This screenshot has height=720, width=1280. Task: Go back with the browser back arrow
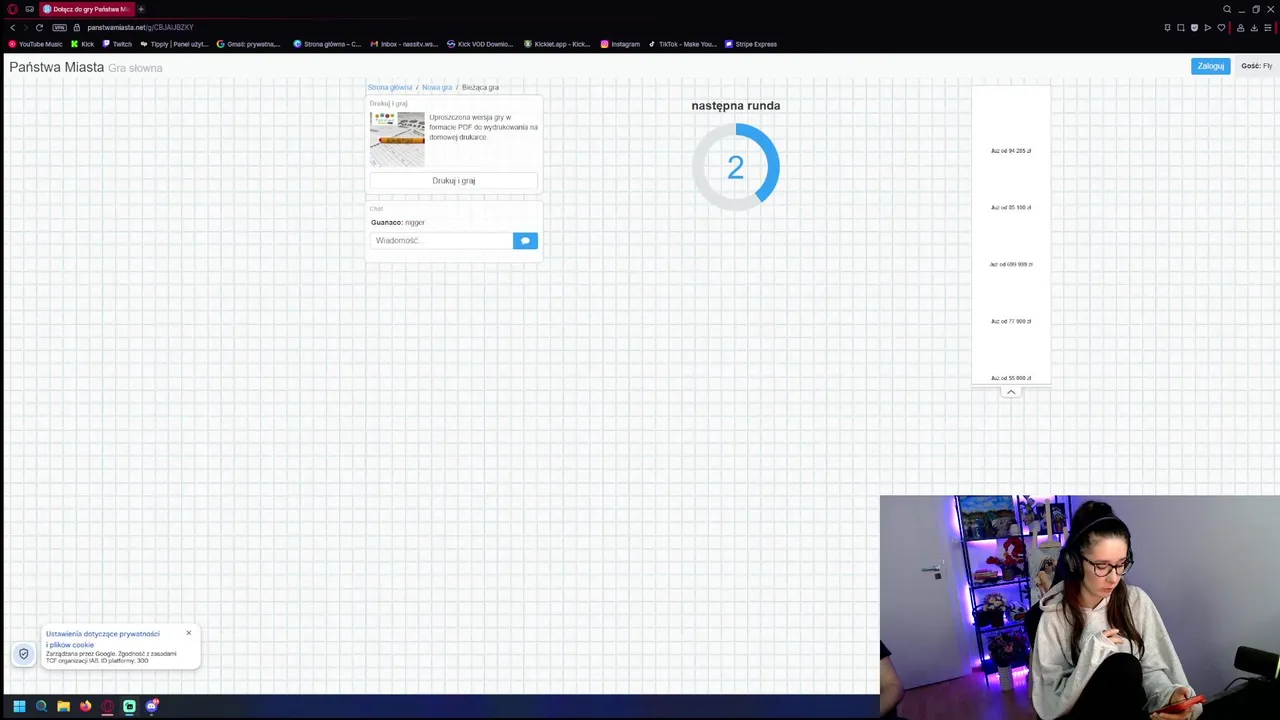[x=12, y=27]
